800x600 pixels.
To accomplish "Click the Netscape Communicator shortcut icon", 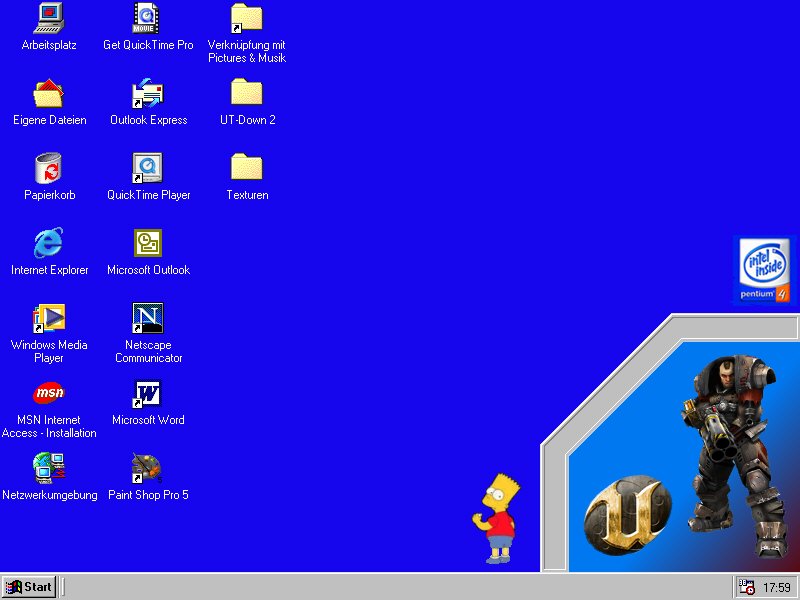I will [147, 318].
